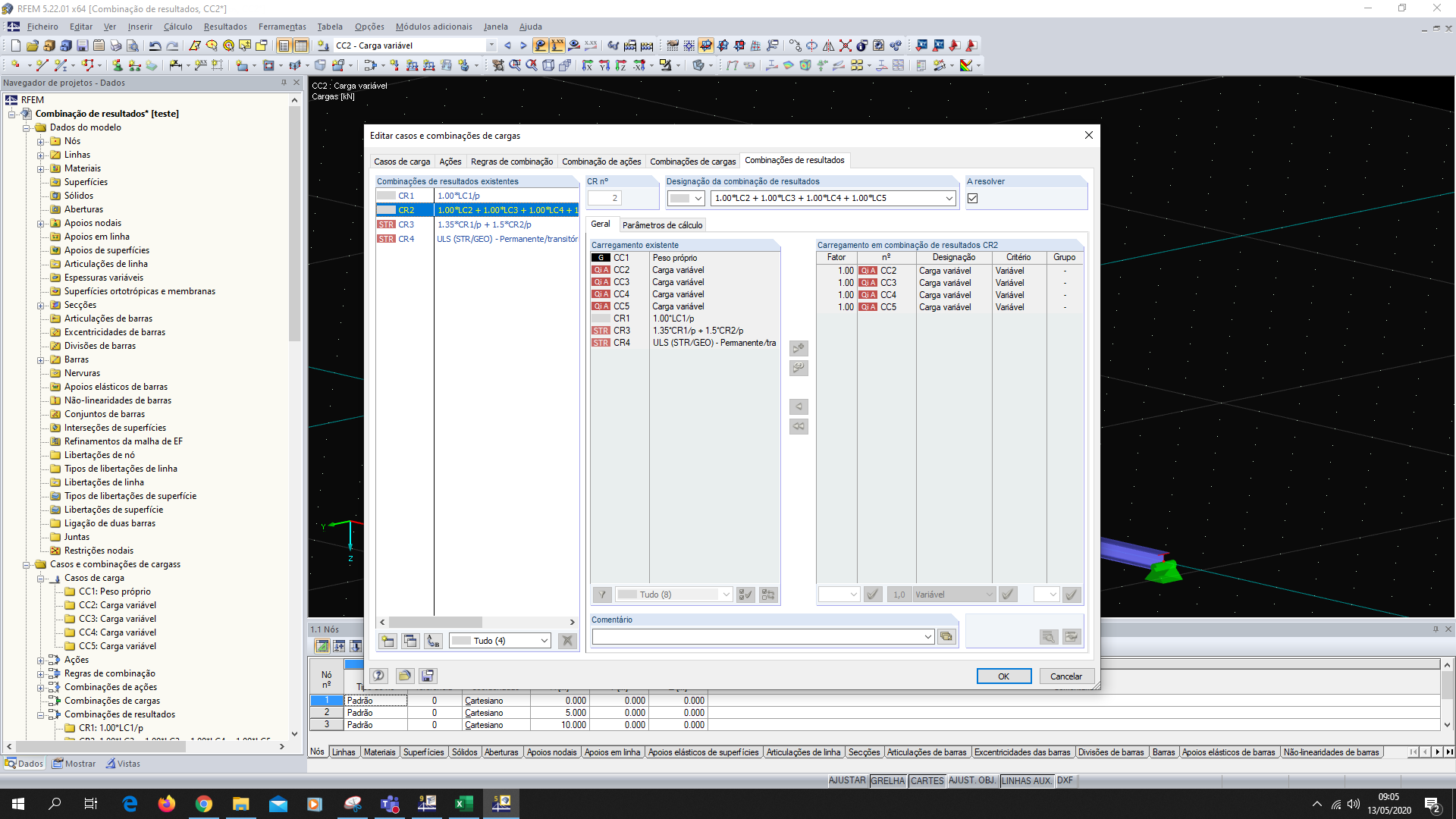Open the color swatch dropdown beside designation

tap(698, 199)
